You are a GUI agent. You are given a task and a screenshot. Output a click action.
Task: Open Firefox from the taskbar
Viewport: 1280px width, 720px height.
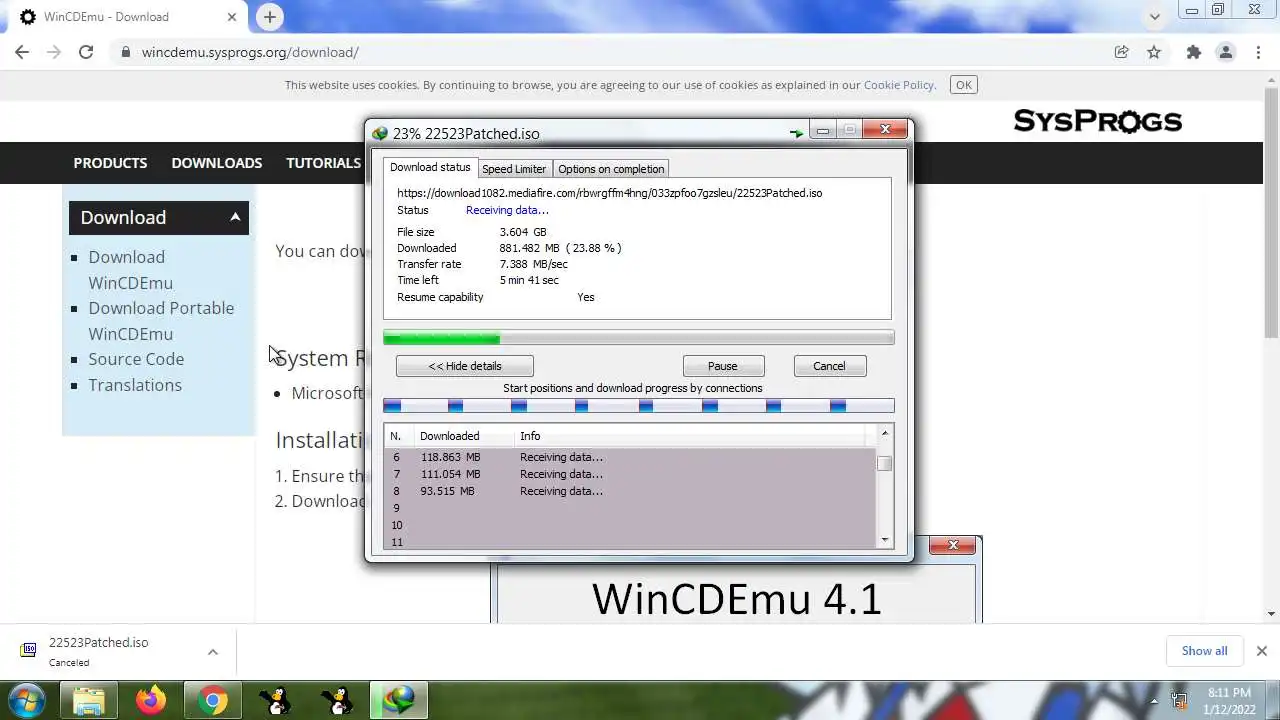[x=151, y=700]
